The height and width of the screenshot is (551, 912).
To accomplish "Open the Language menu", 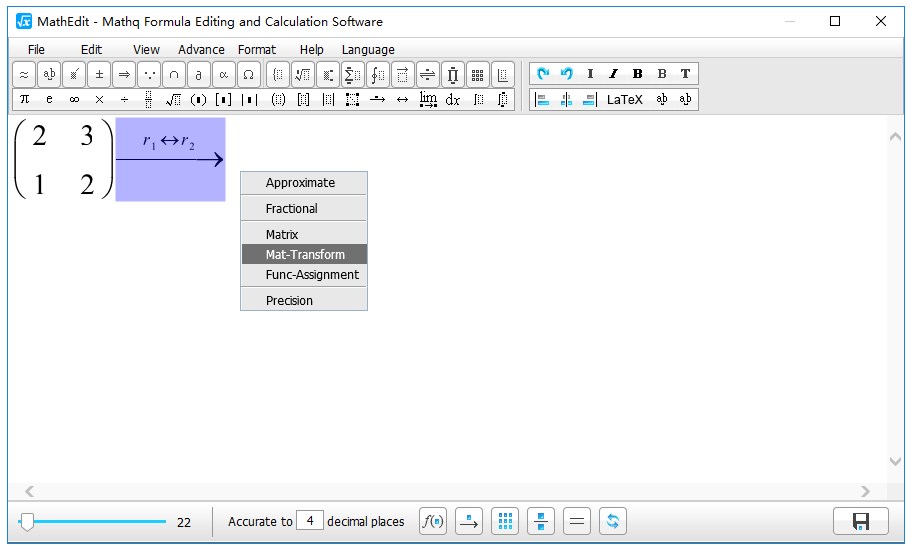I will coord(368,49).
